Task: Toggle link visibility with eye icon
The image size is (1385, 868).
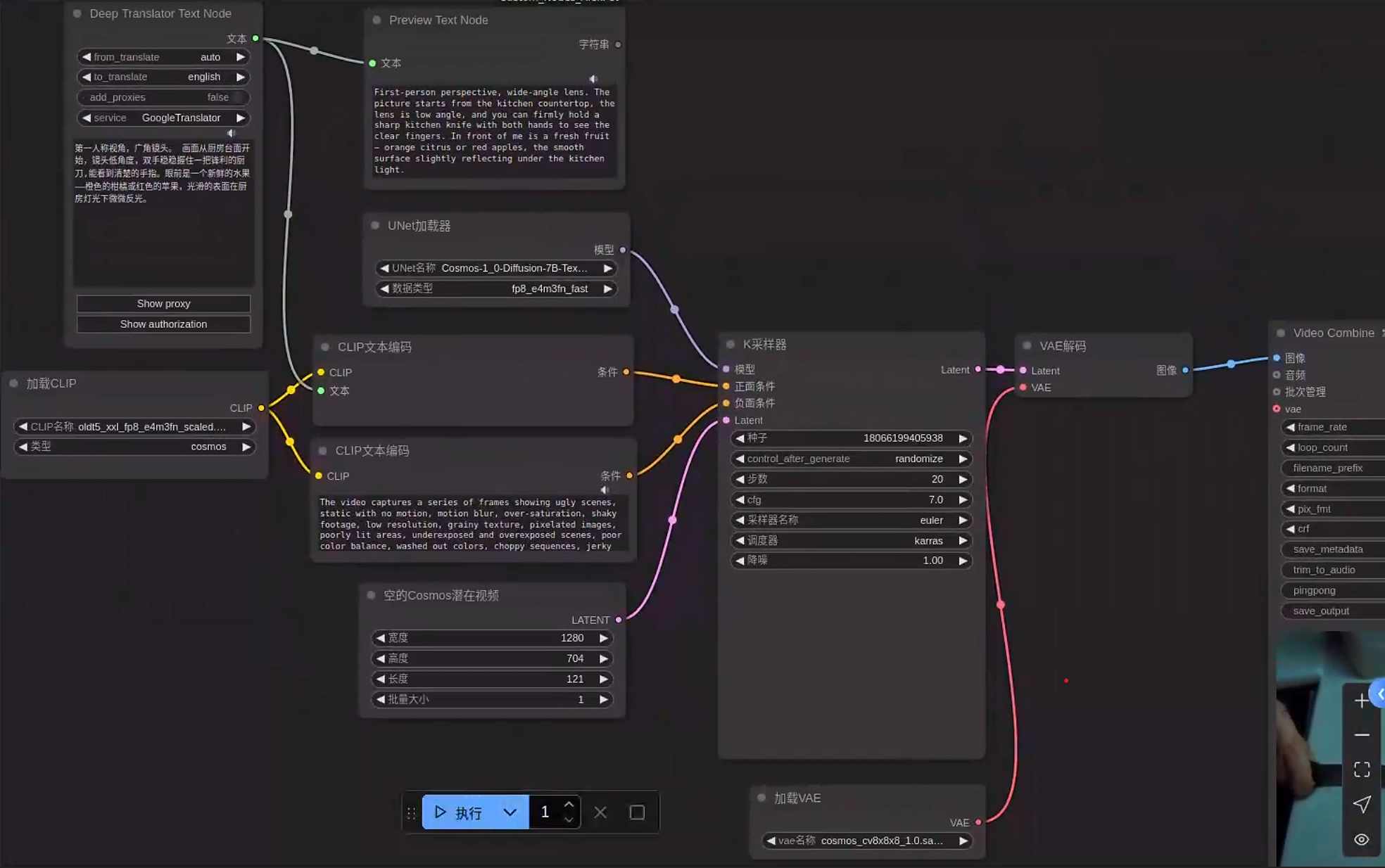Action: (1361, 839)
